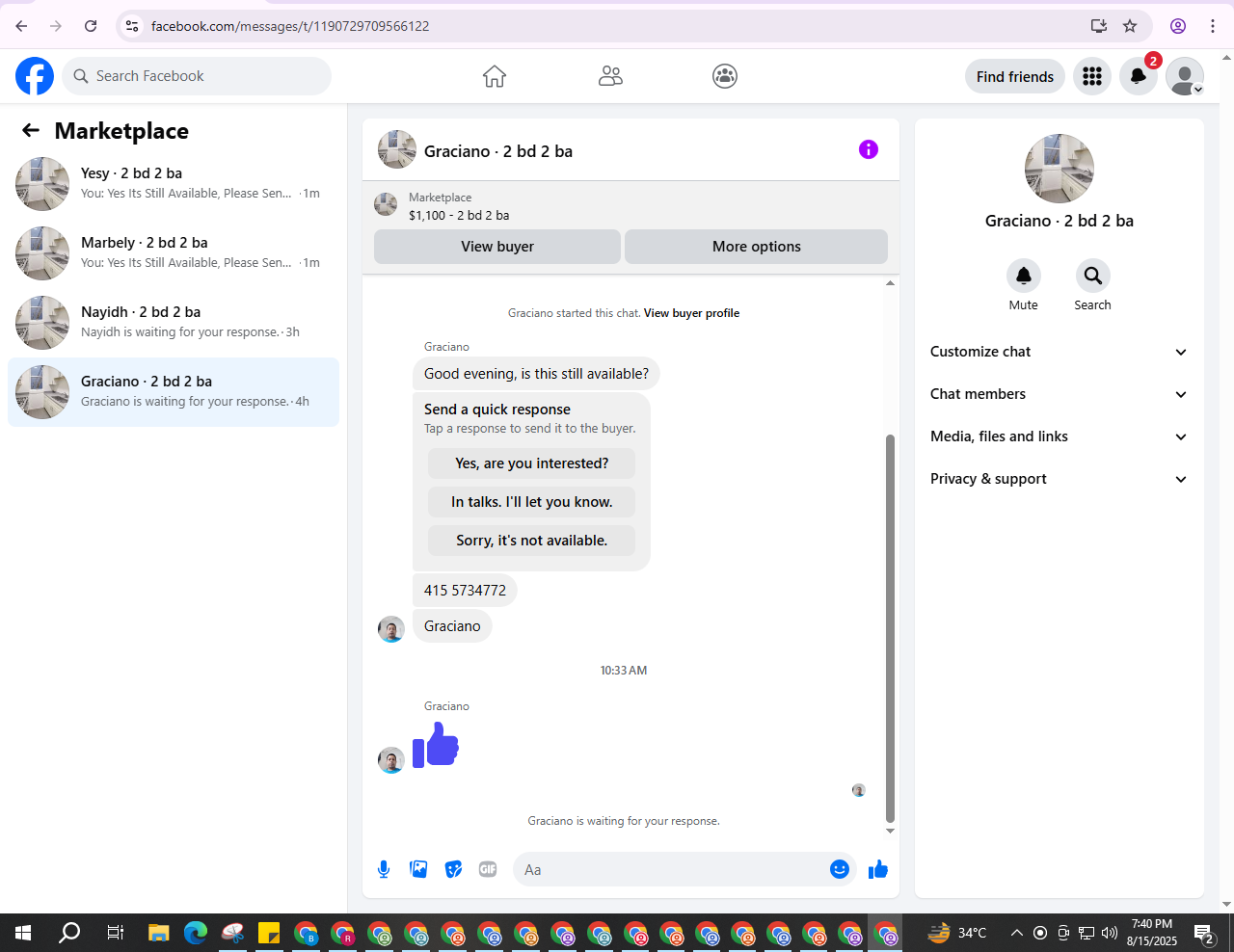
Task: Open the Groups icon in top navigation
Action: (x=725, y=76)
